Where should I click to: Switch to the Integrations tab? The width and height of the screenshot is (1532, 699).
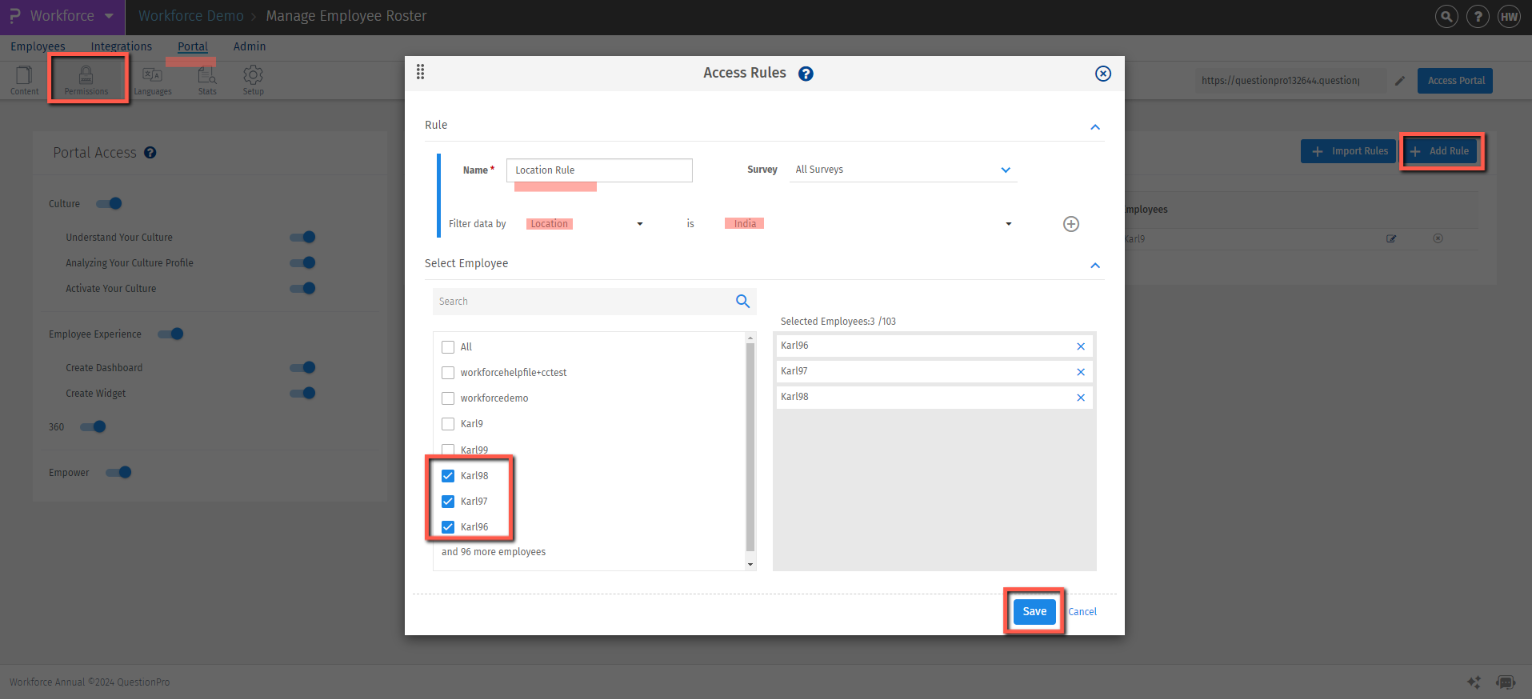click(121, 46)
